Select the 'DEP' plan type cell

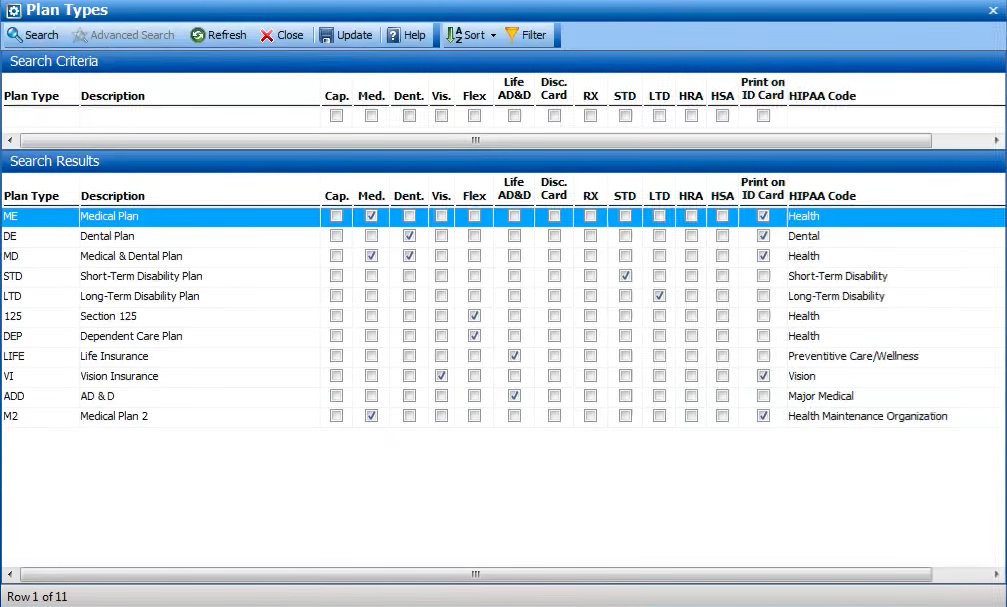coord(40,336)
